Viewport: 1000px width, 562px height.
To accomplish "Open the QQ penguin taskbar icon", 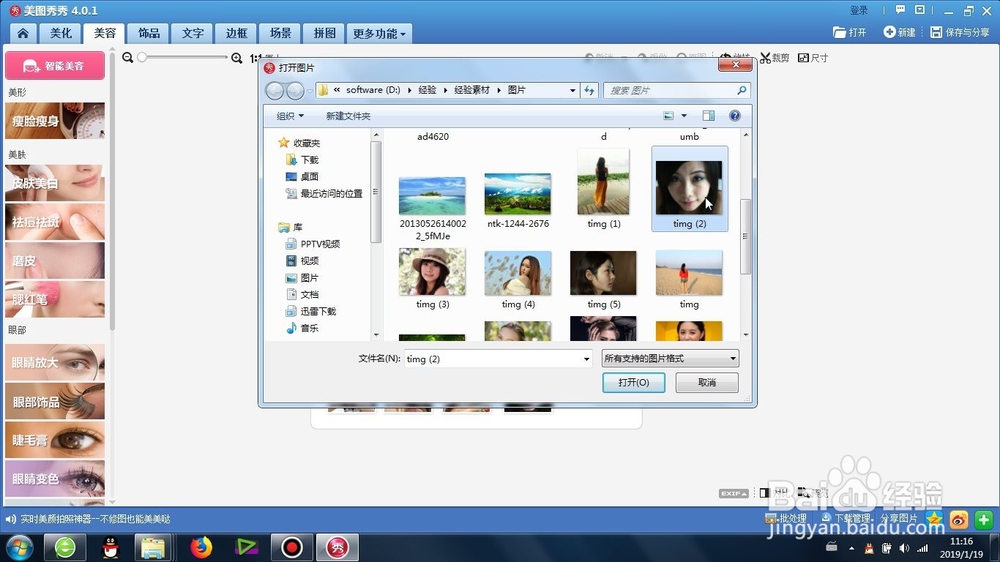I will (x=110, y=547).
